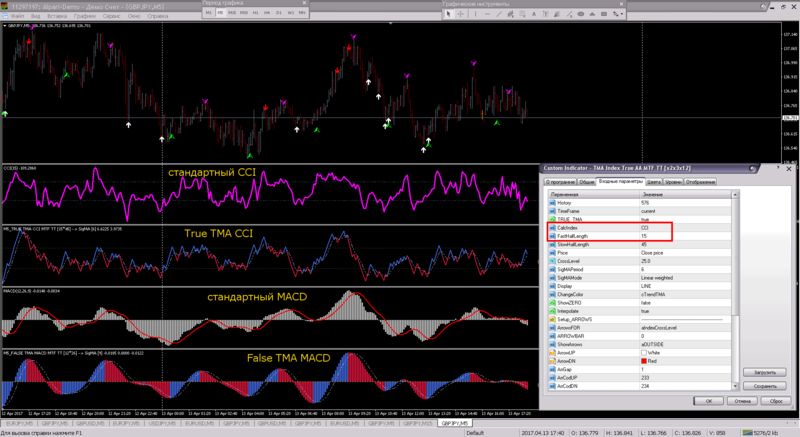This screenshot has height=437, width=800.
Task: Switch to the Уровни tab
Action: pyautogui.click(x=674, y=182)
